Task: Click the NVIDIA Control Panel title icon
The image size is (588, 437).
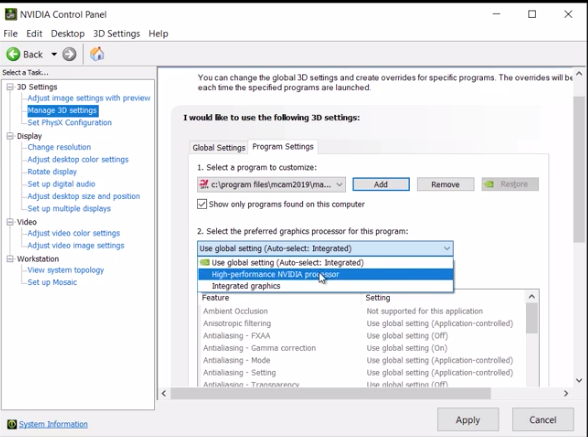Action: point(10,14)
